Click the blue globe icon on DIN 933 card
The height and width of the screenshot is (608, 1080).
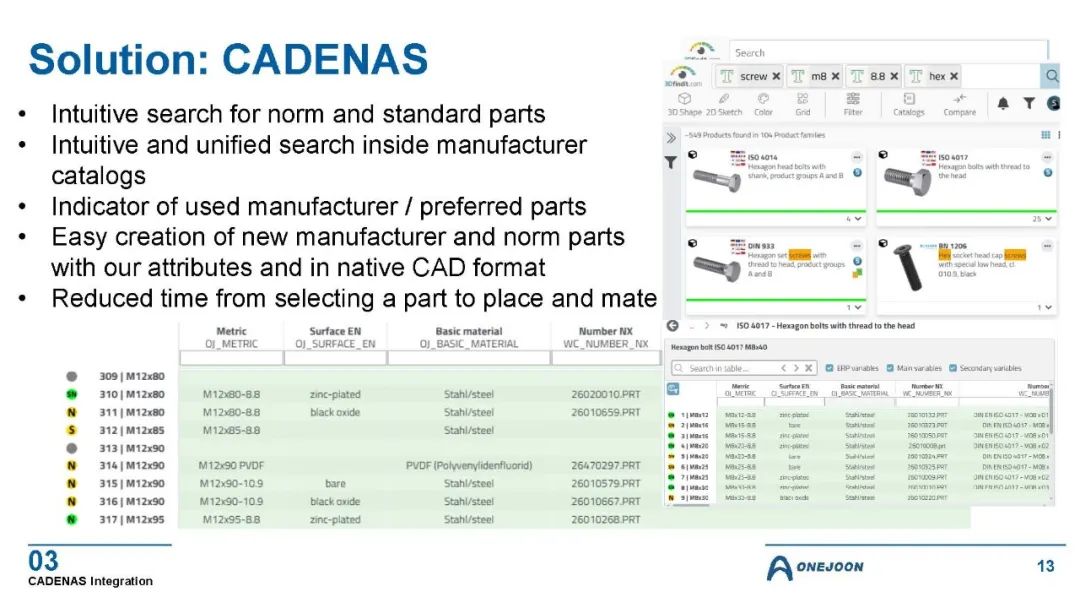pyautogui.click(x=858, y=262)
